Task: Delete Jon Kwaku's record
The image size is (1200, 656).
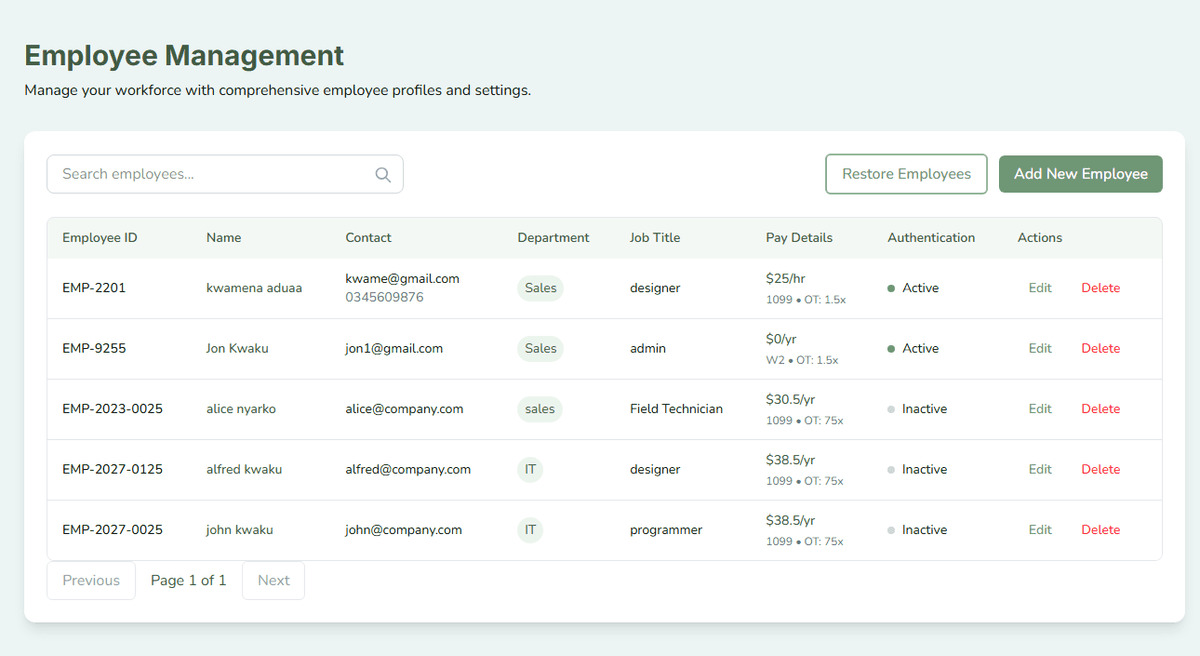Action: (1100, 349)
